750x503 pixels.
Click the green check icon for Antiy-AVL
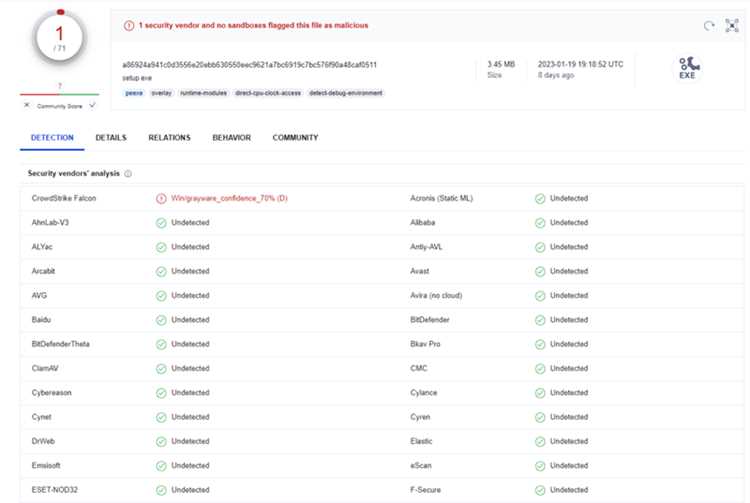540,247
